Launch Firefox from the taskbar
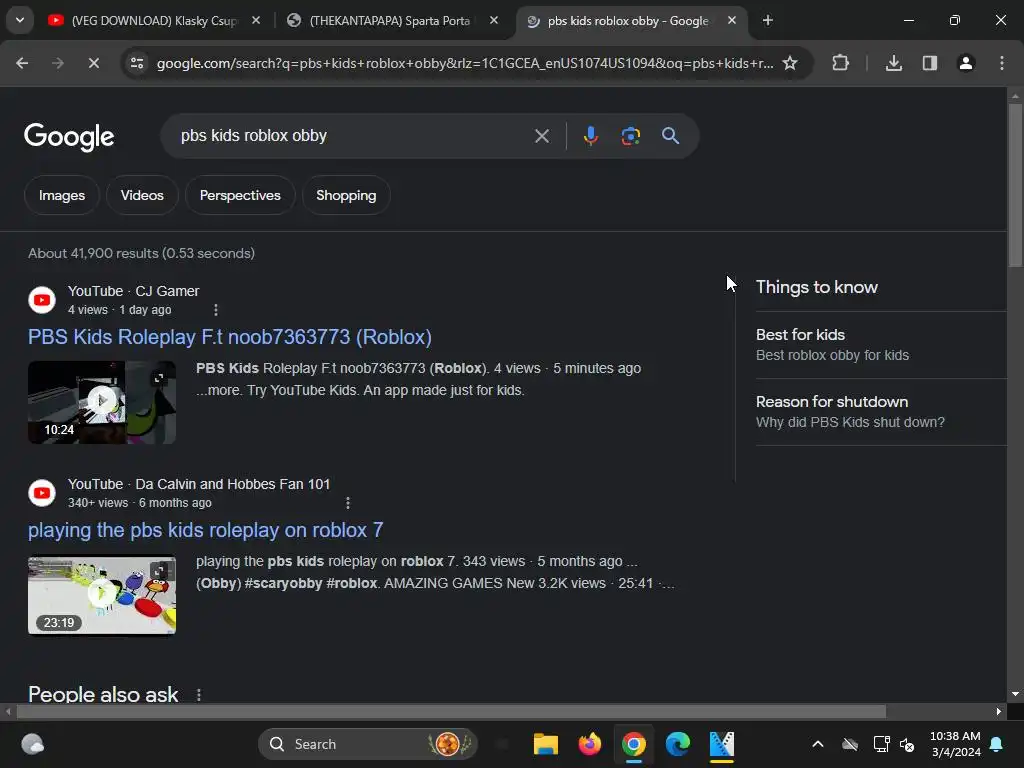 click(590, 744)
